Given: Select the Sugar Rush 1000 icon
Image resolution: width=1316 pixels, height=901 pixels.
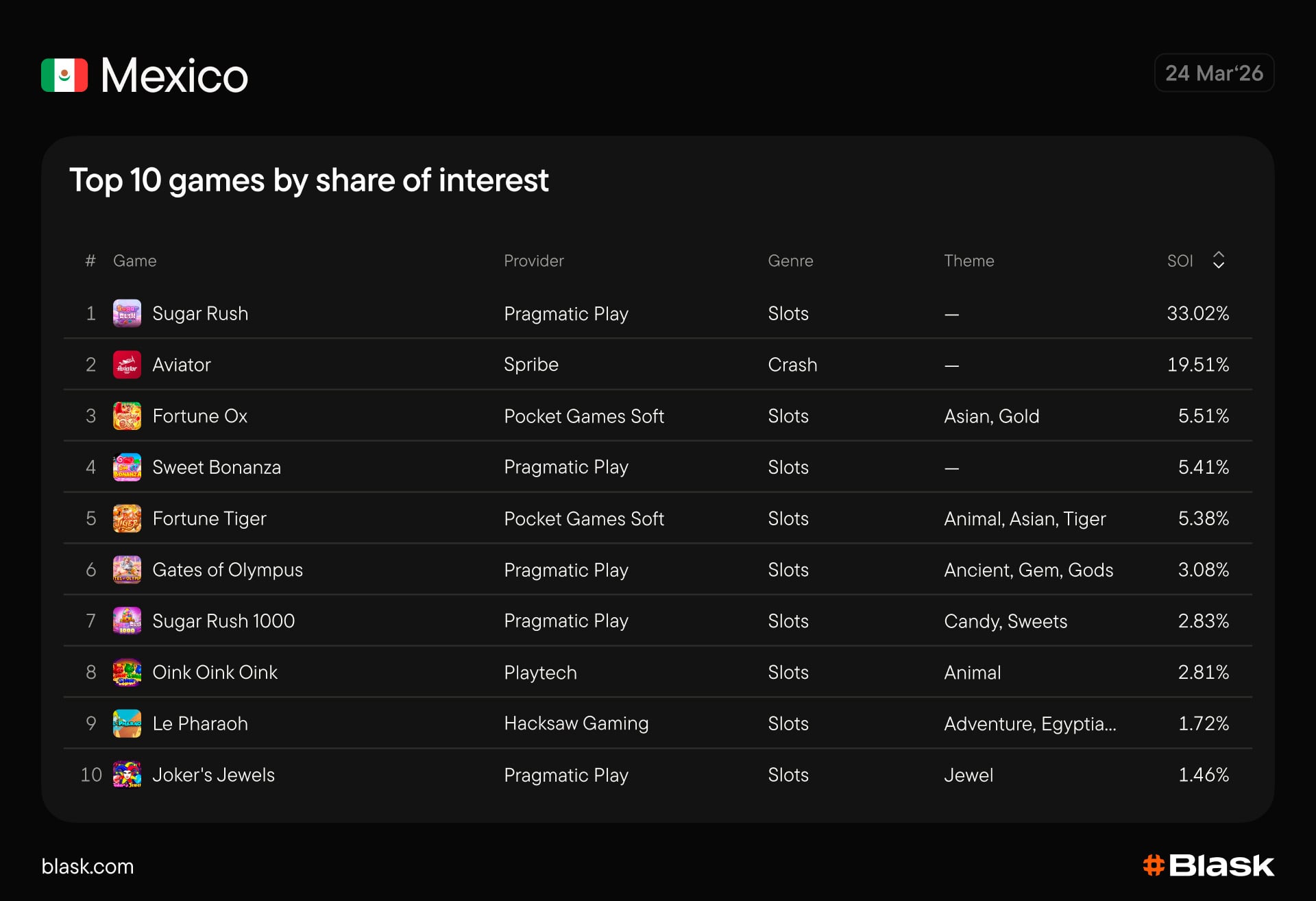Looking at the screenshot, I should [x=127, y=621].
